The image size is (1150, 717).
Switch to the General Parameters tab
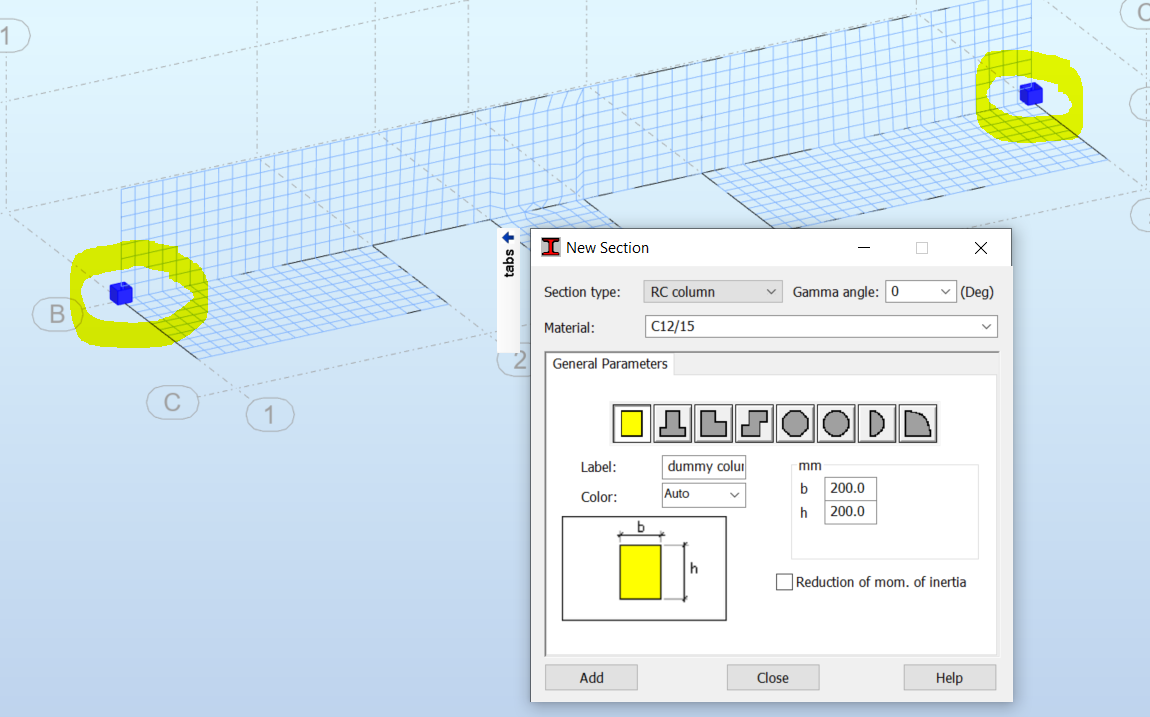610,364
